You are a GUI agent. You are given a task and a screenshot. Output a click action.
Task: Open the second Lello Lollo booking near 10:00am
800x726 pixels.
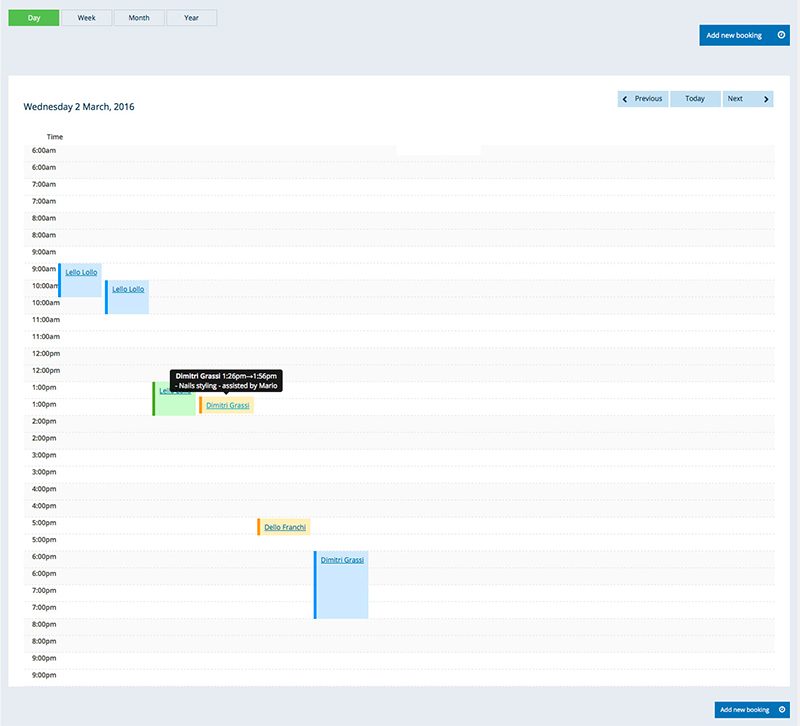[x=128, y=289]
